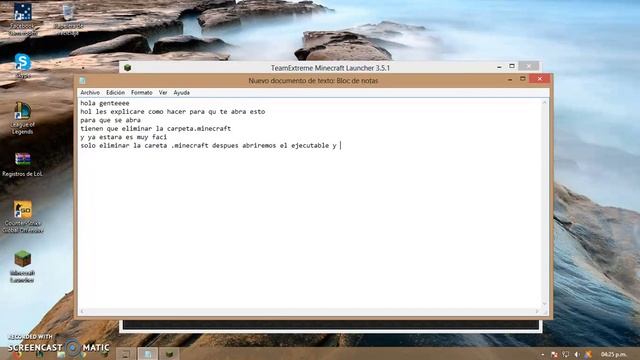640x360 pixels.
Task: Click the vertical scrollbar up arrow in Notepad
Action: (x=544, y=102)
